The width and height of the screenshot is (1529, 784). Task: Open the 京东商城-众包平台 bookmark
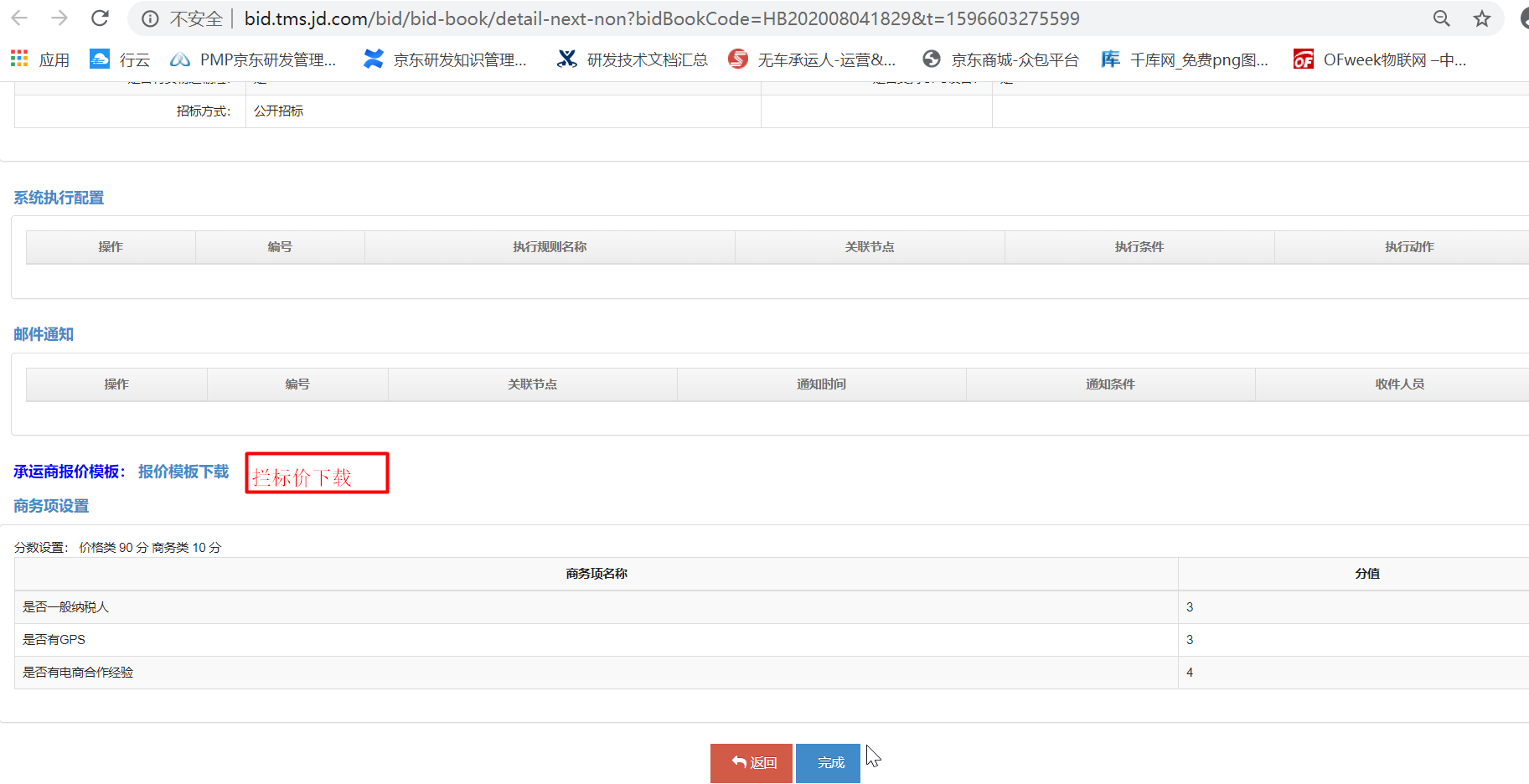point(1000,59)
